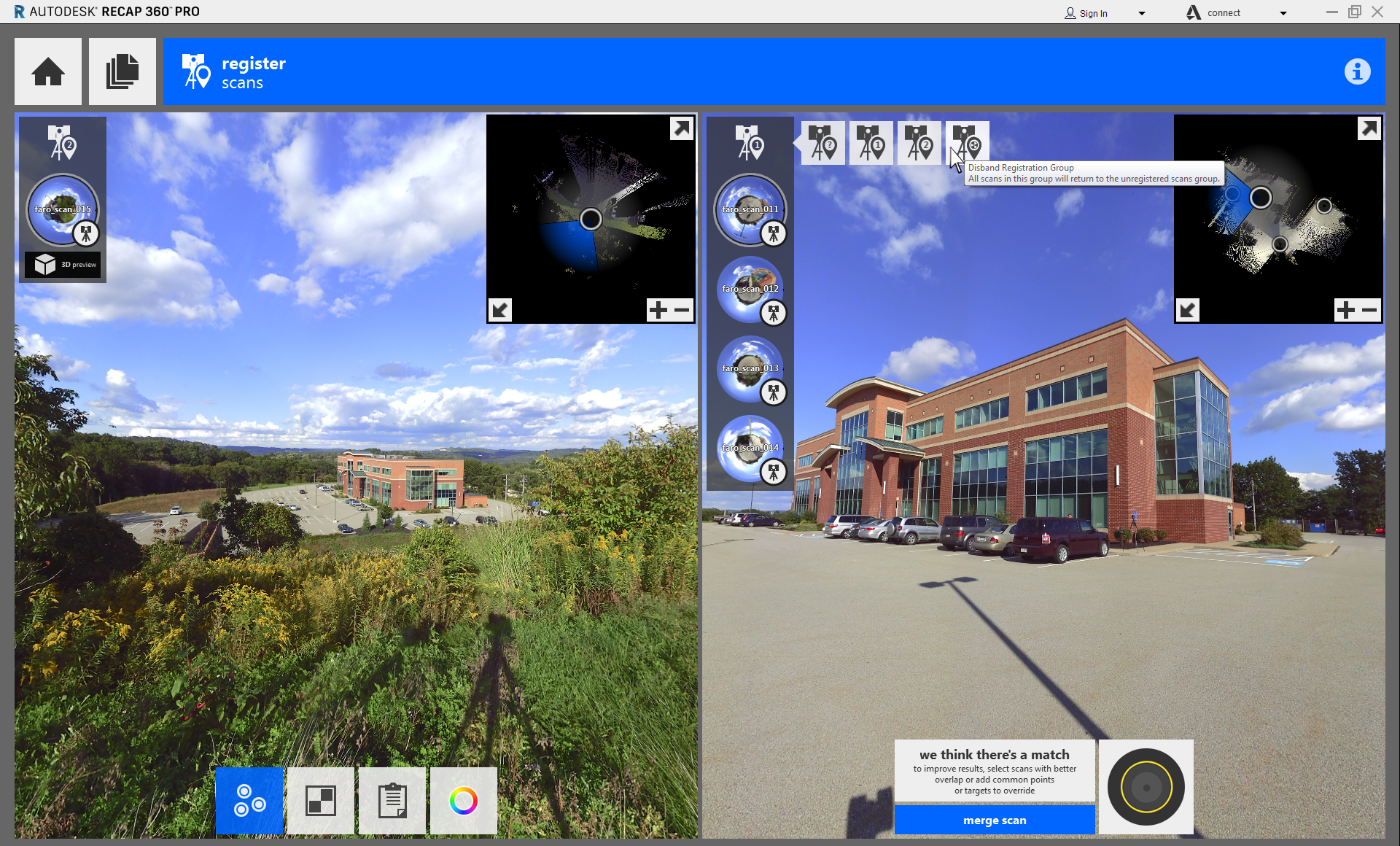Click the checkerboard split view icon
The width and height of the screenshot is (1400, 846).
pyautogui.click(x=321, y=801)
